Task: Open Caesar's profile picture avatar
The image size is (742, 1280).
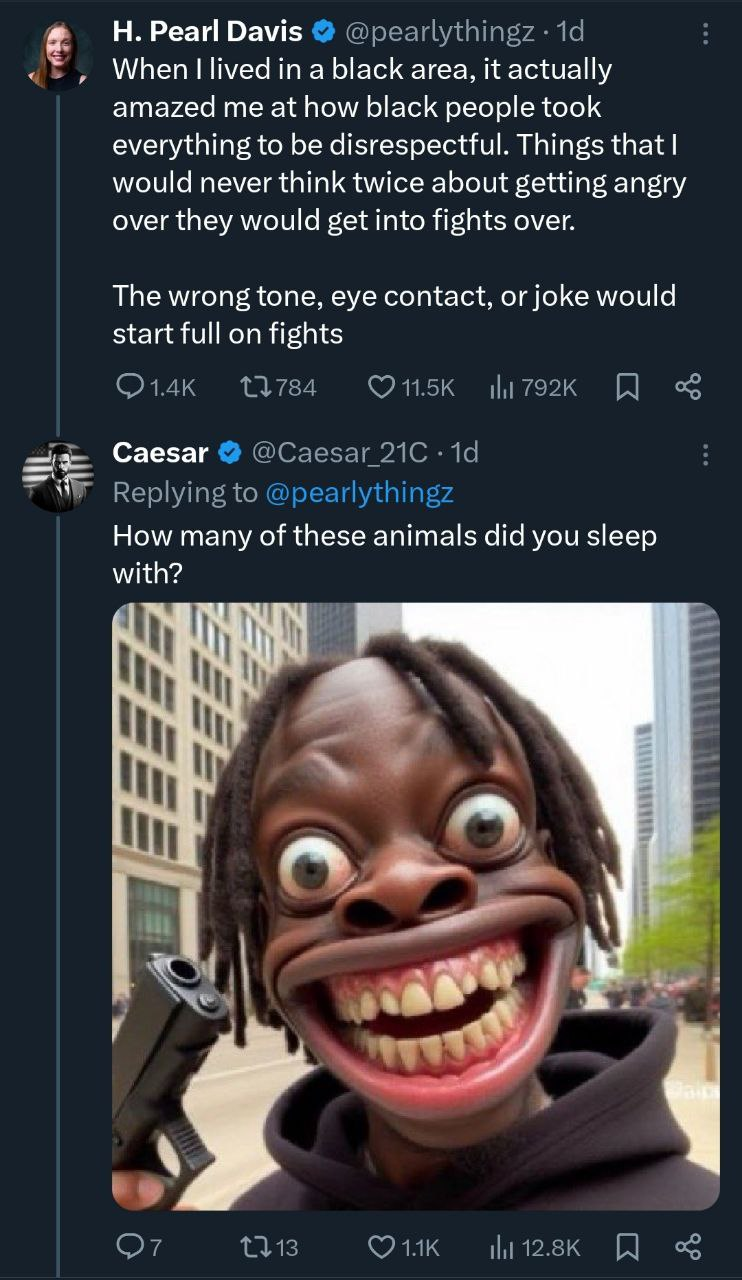Action: [x=58, y=477]
